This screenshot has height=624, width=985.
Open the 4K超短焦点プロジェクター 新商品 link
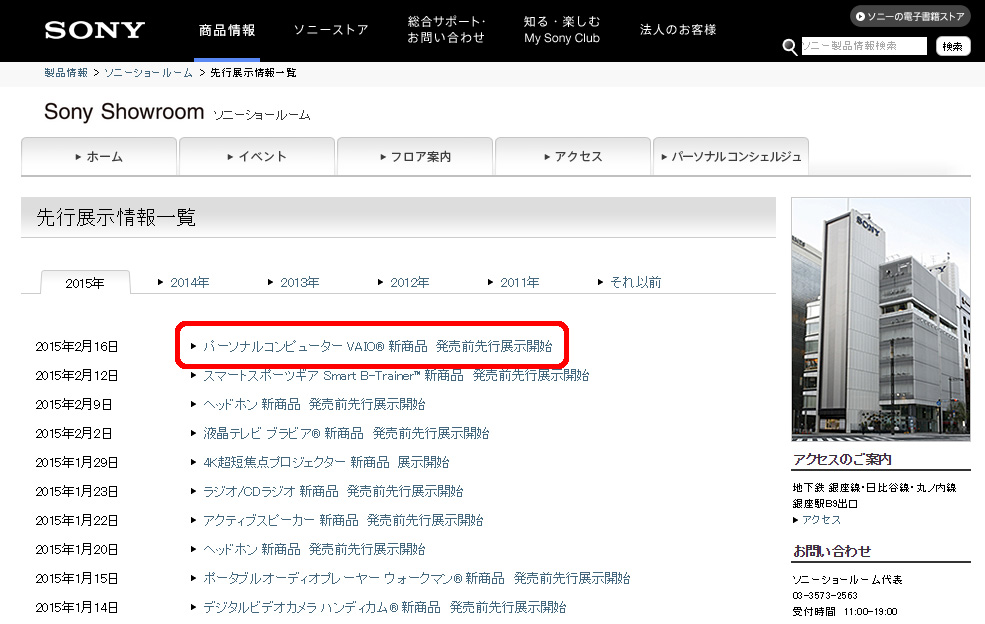326,463
